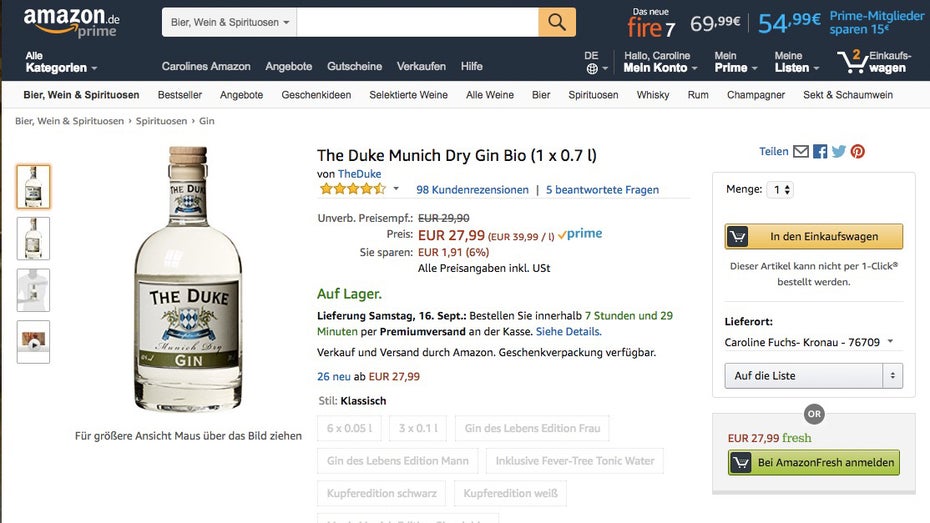Viewport: 930px width, 523px height.
Task: Share product on Pinterest
Action: tap(858, 152)
